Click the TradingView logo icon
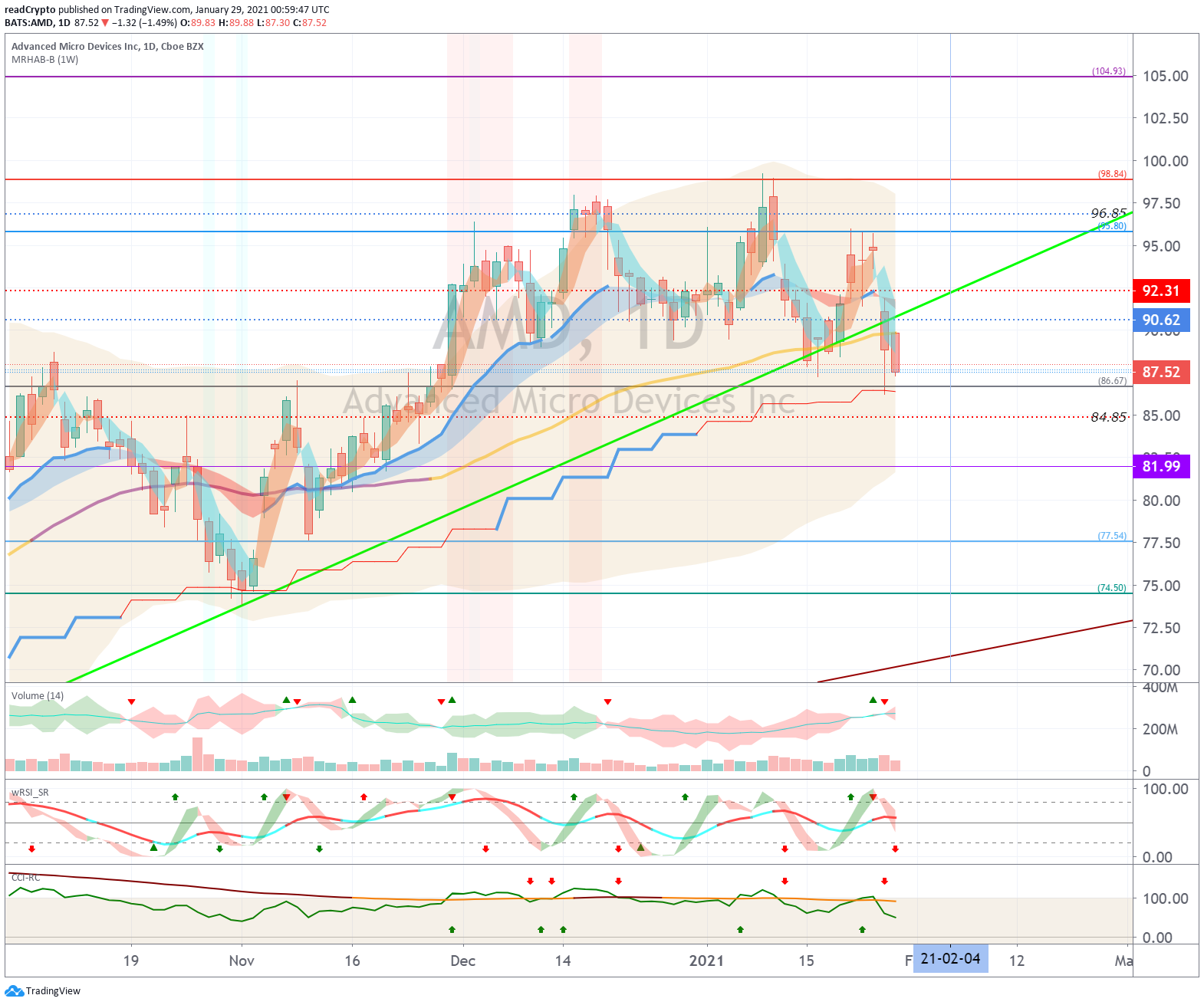Viewport: 1204px width, 1005px height. 14,991
